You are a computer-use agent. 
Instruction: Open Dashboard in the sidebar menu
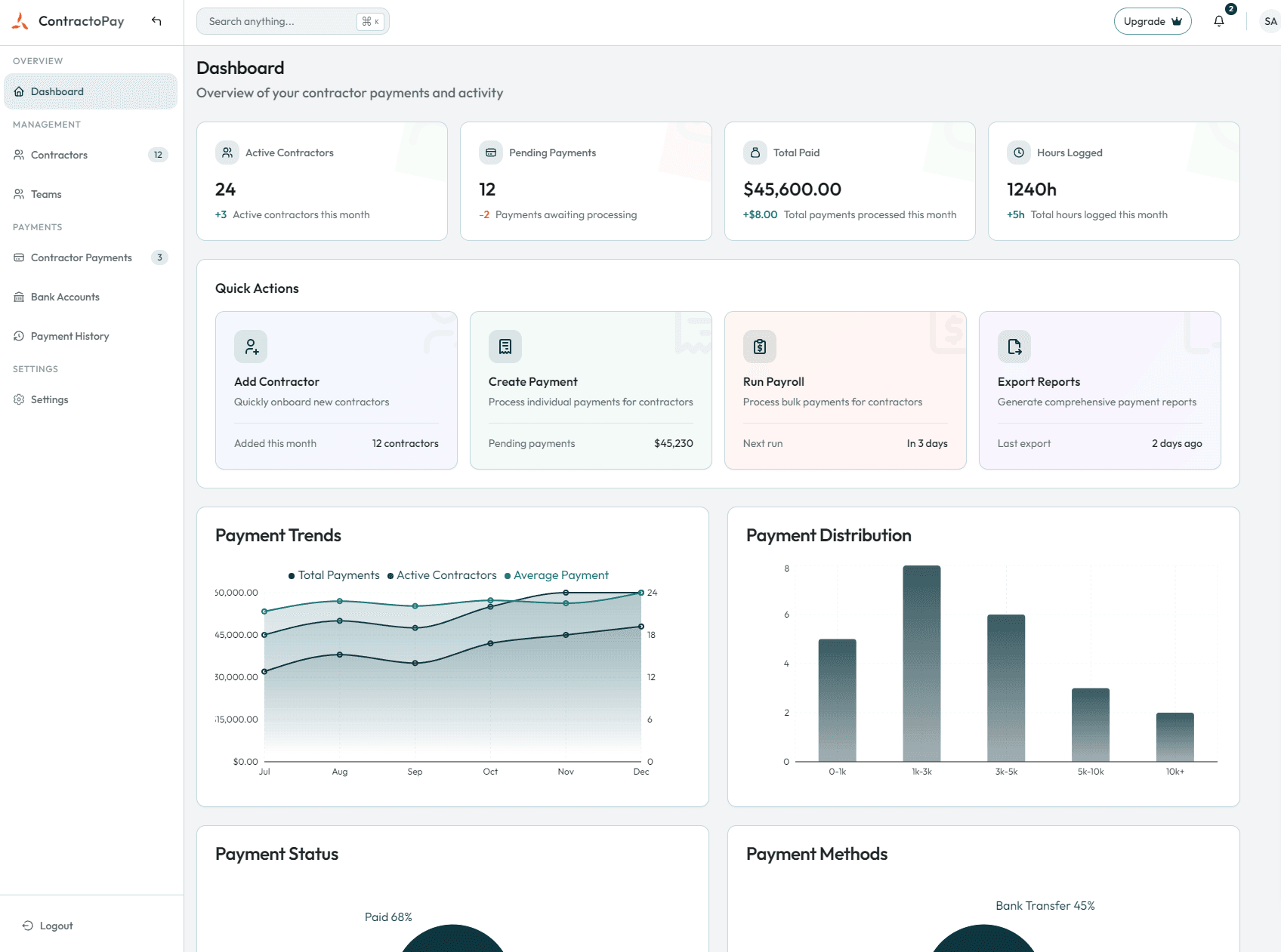91,91
